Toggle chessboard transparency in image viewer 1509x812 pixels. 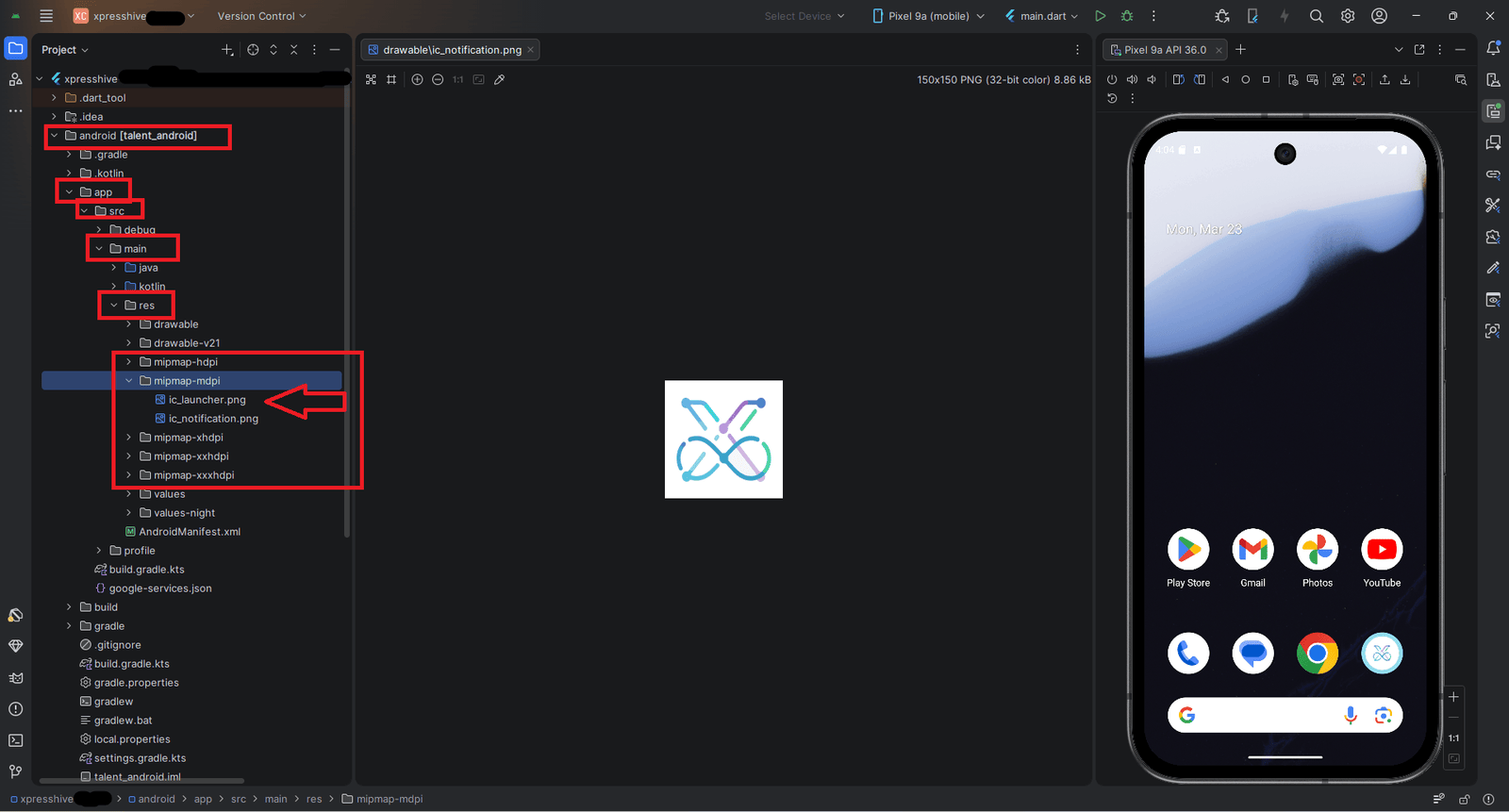371,80
